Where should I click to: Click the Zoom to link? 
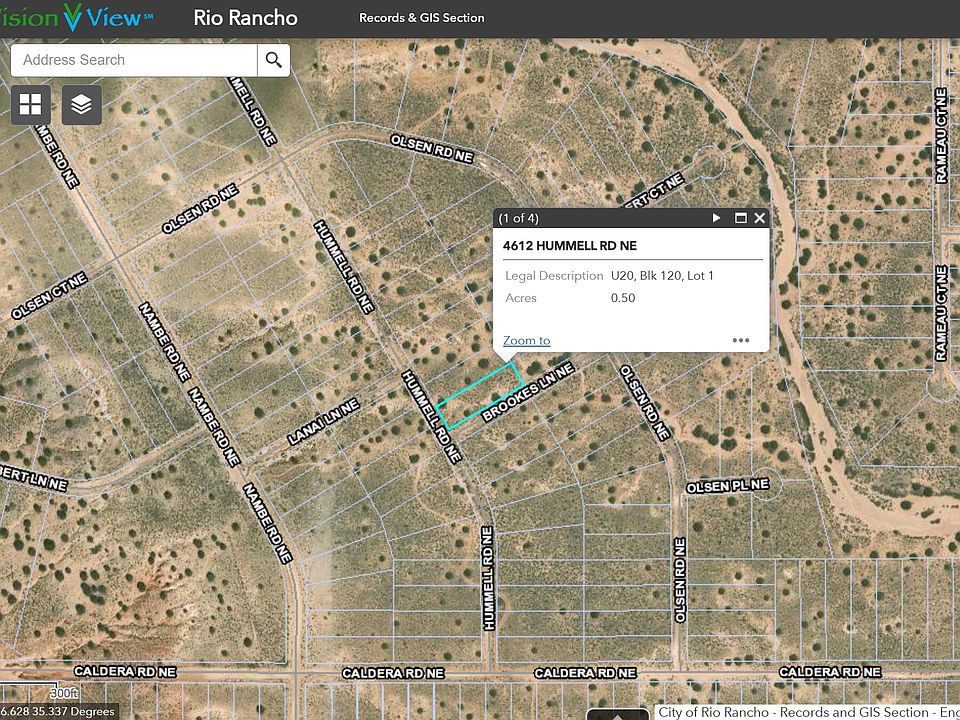pyautogui.click(x=526, y=340)
